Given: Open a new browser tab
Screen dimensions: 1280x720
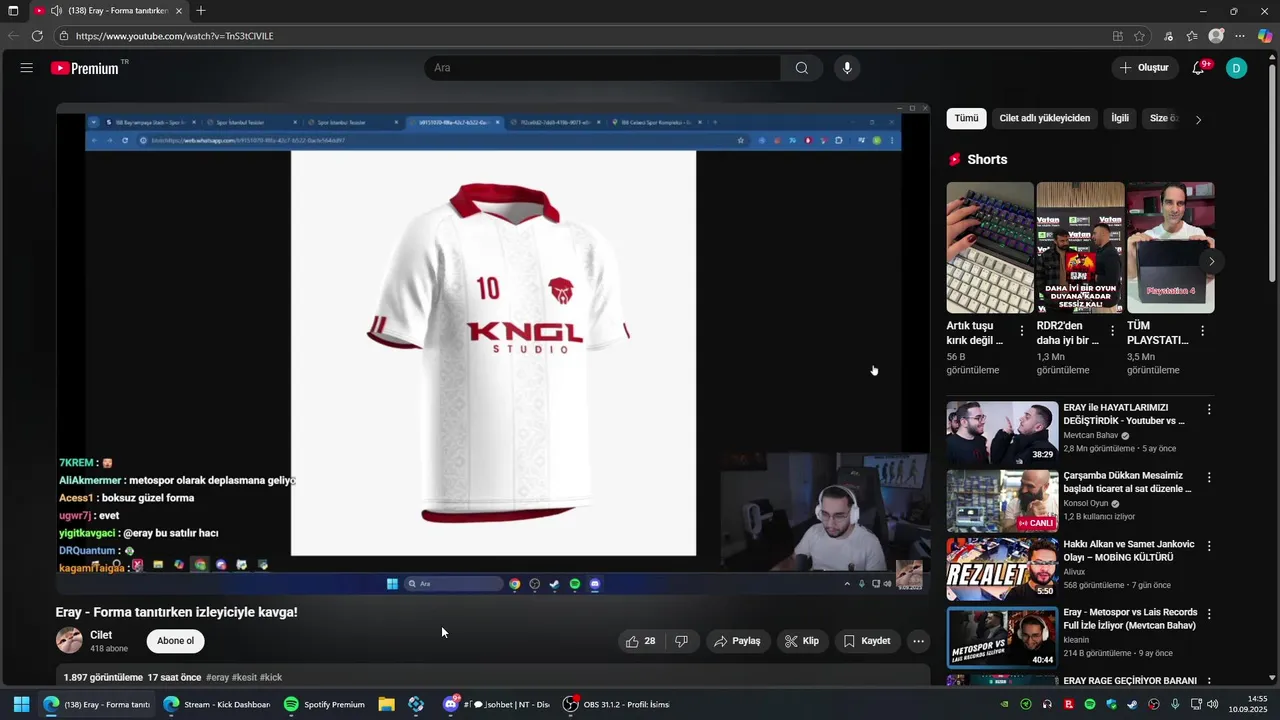Looking at the screenshot, I should 201,11.
